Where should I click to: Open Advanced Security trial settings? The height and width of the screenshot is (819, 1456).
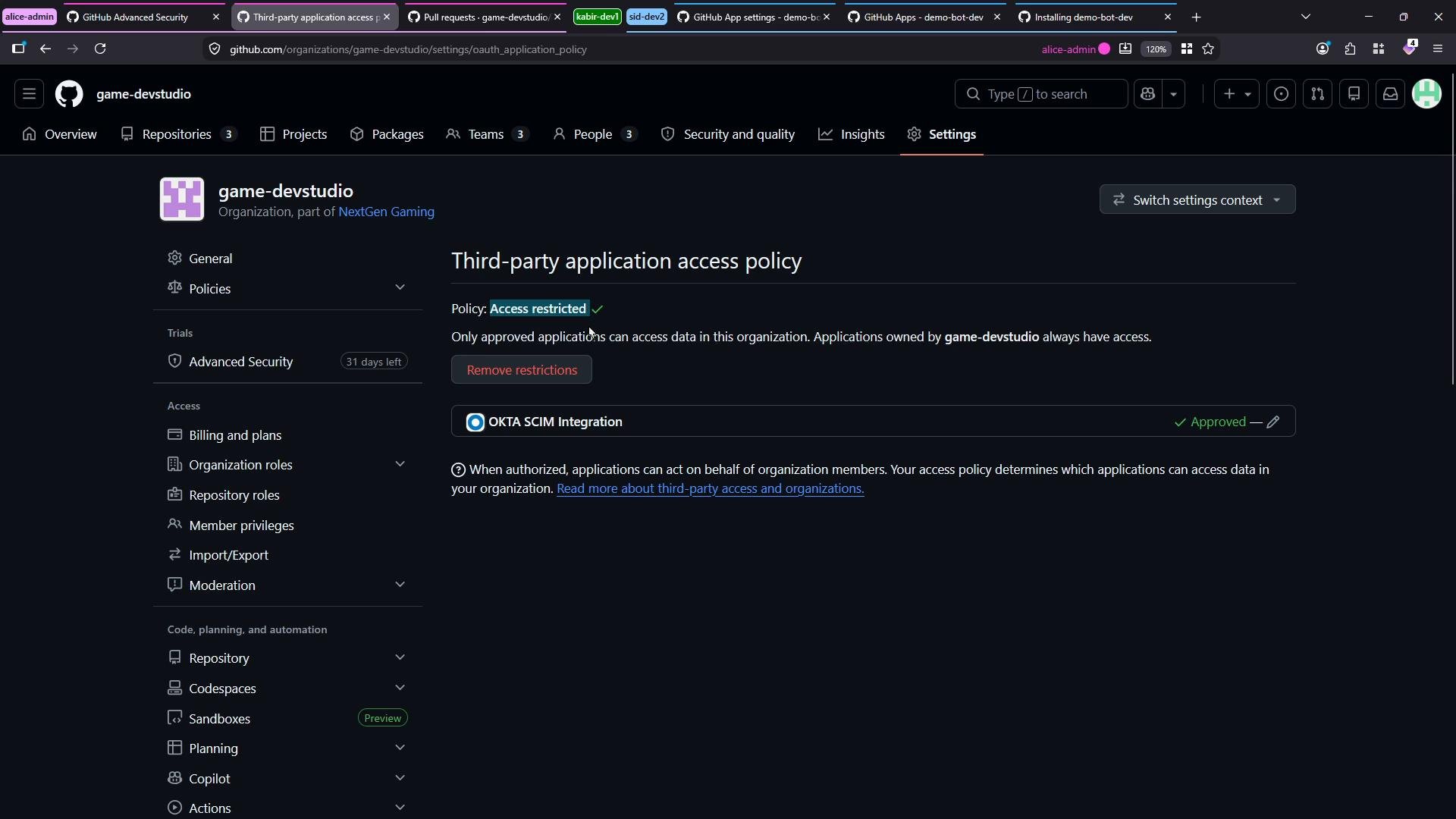(287, 362)
